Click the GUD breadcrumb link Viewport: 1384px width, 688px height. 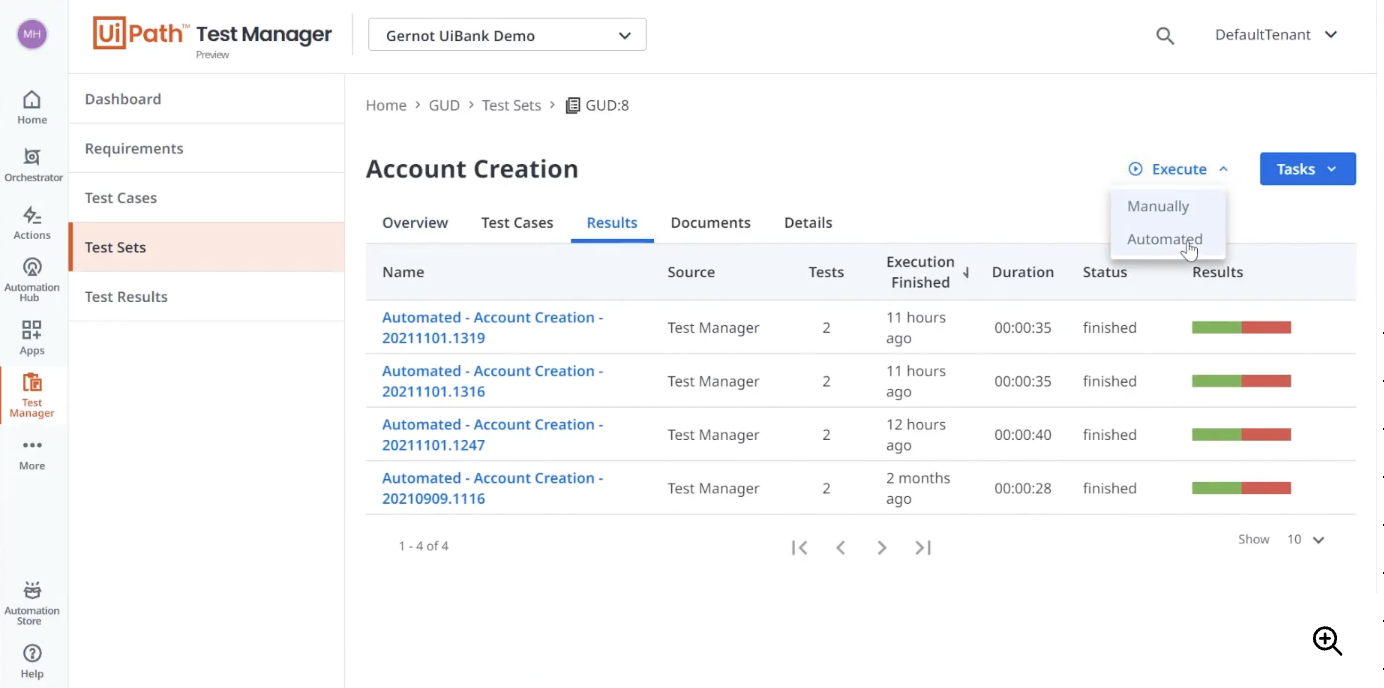point(444,105)
